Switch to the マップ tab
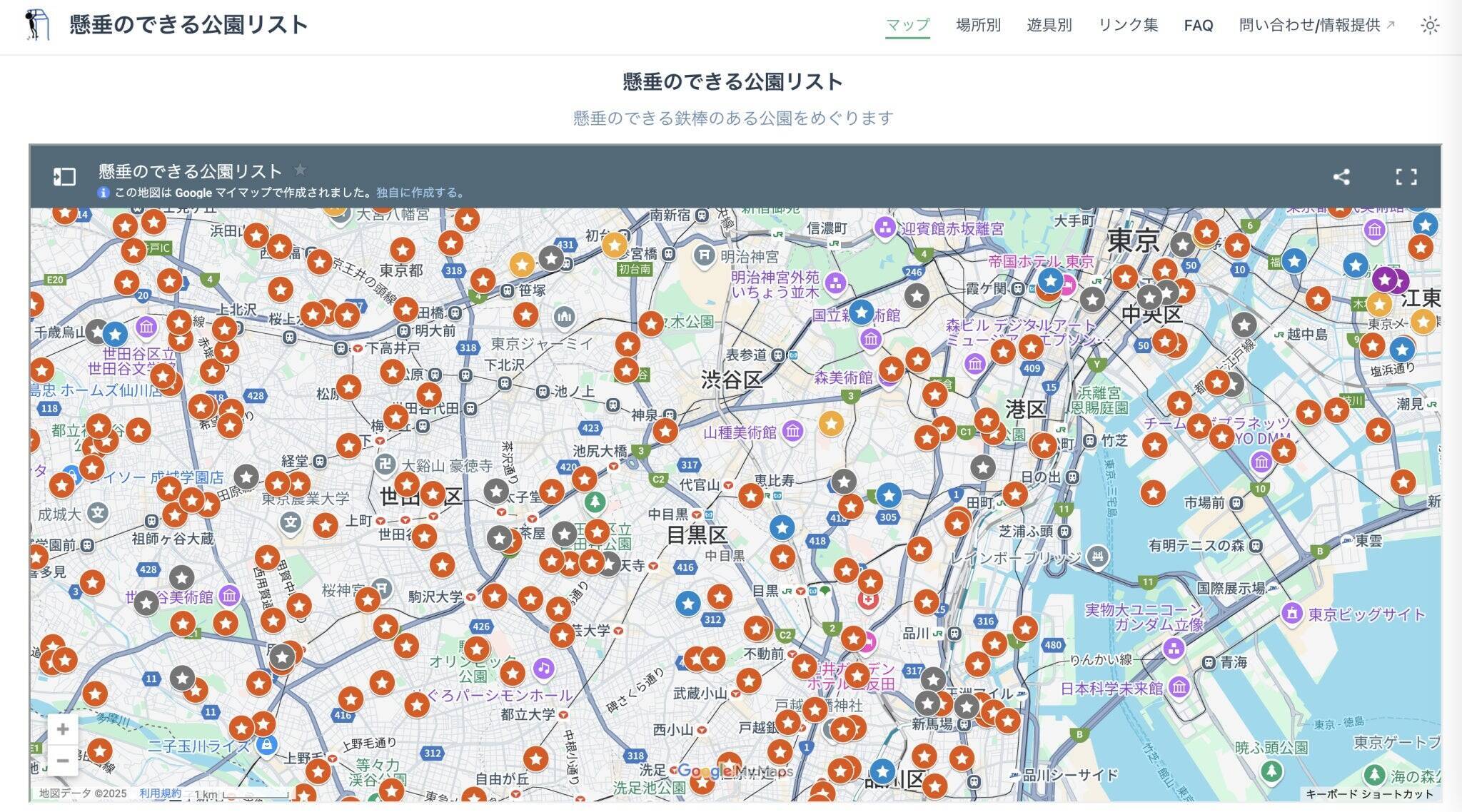 [907, 25]
